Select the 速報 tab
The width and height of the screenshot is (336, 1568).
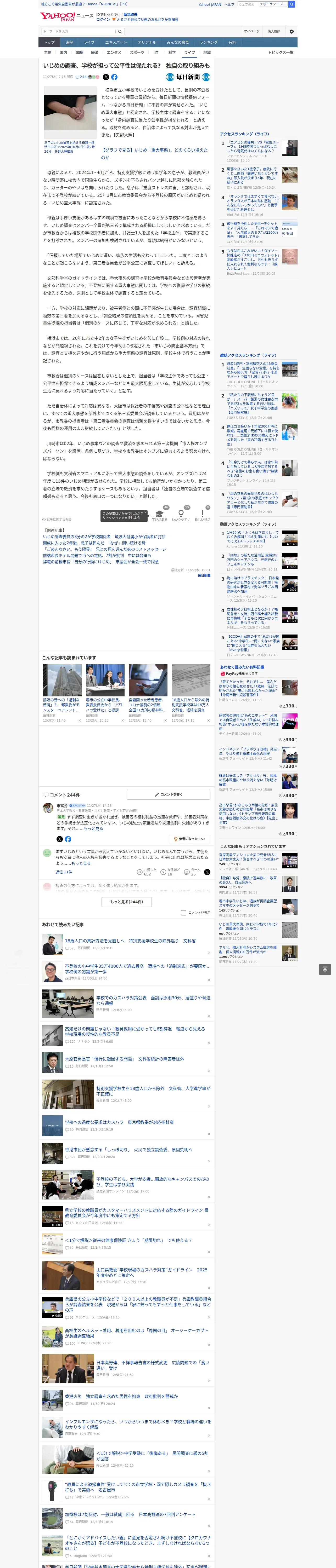pyautogui.click(x=69, y=43)
